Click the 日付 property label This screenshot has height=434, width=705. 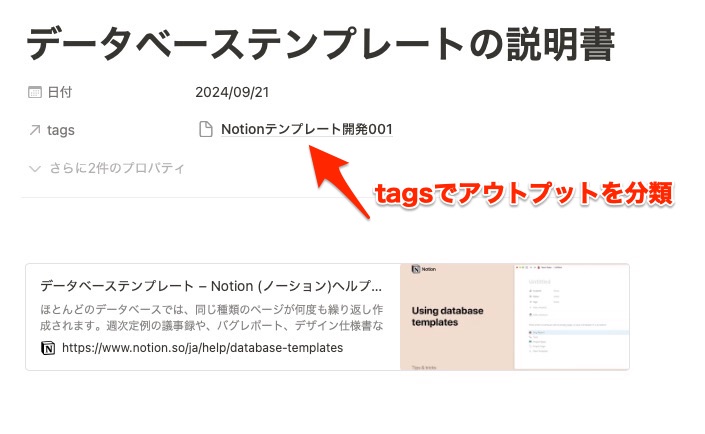60,92
